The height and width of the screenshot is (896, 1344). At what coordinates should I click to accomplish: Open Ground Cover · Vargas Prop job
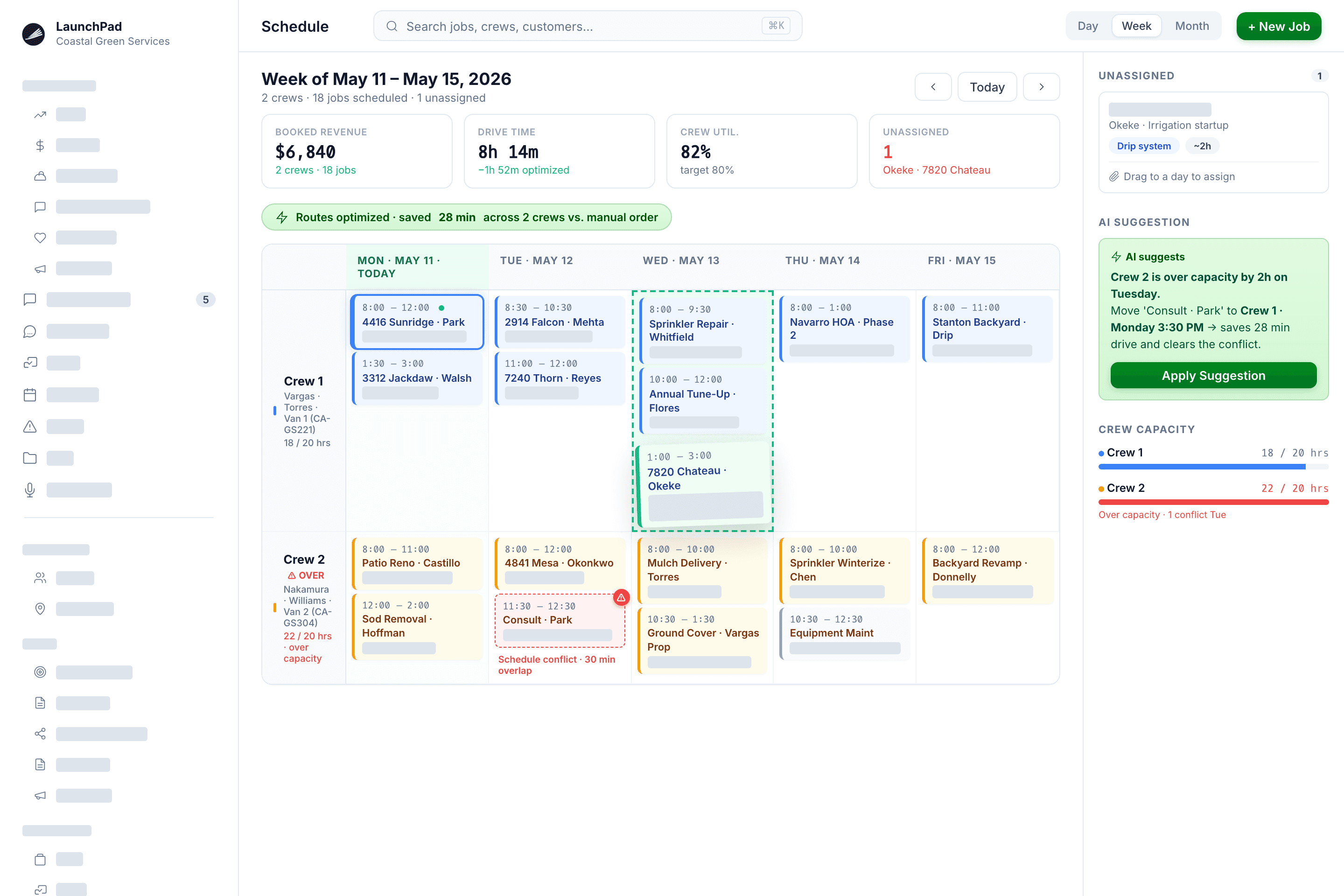(702, 641)
